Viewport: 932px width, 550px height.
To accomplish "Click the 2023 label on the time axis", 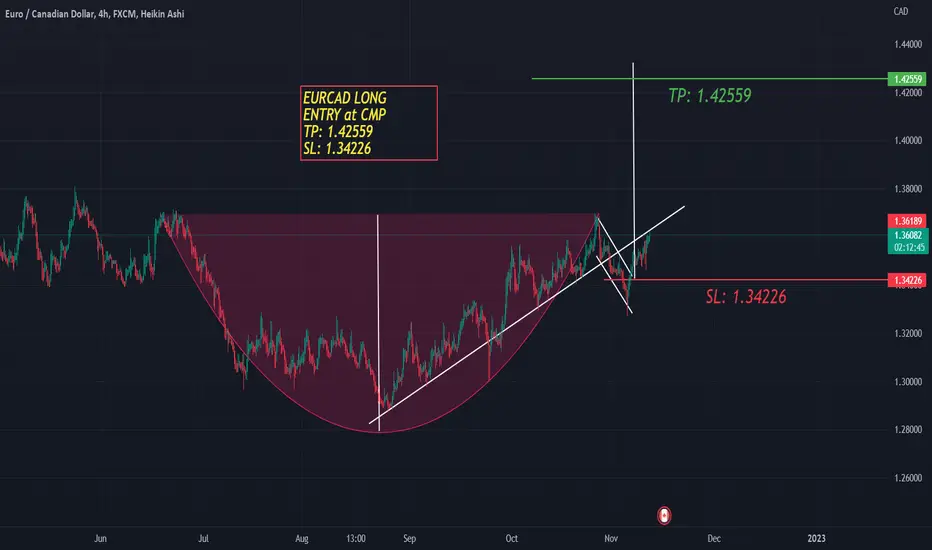I will (x=817, y=539).
